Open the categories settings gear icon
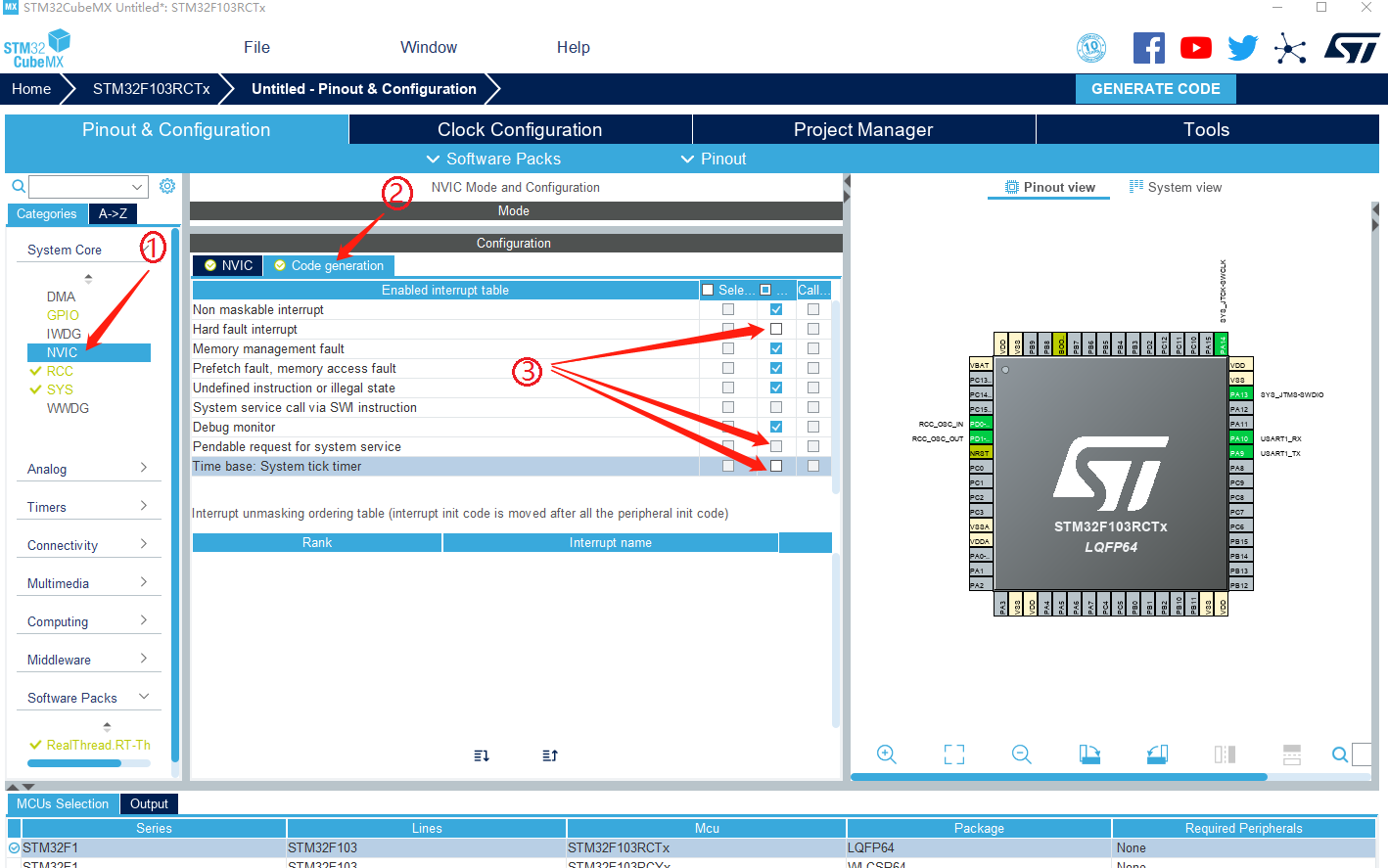This screenshot has height=868, width=1388. tap(167, 186)
